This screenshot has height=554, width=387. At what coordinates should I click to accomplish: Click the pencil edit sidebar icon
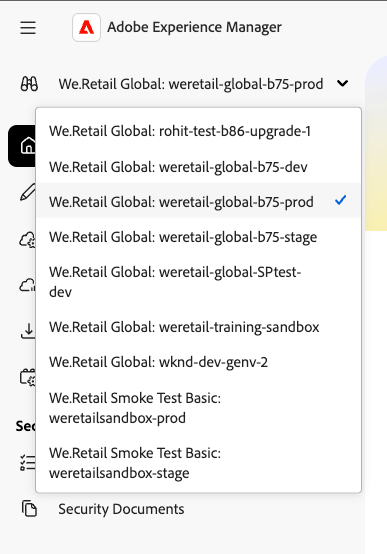pyautogui.click(x=28, y=192)
